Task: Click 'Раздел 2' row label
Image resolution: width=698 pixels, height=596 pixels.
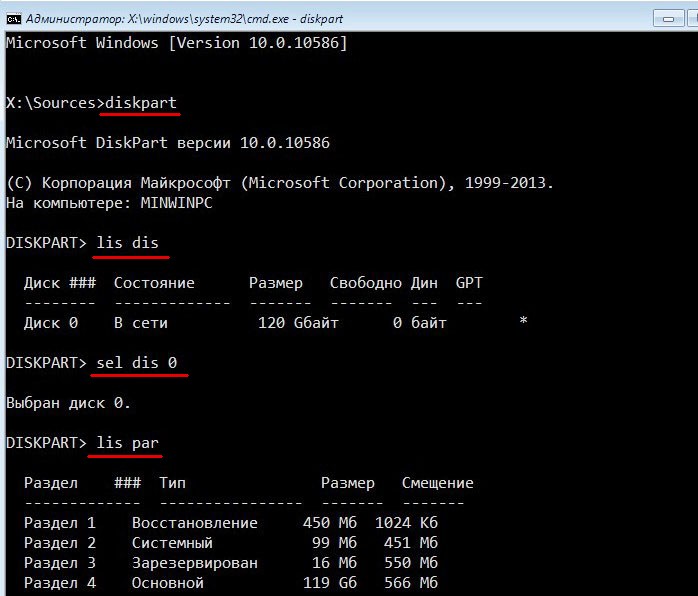Action: (x=60, y=543)
